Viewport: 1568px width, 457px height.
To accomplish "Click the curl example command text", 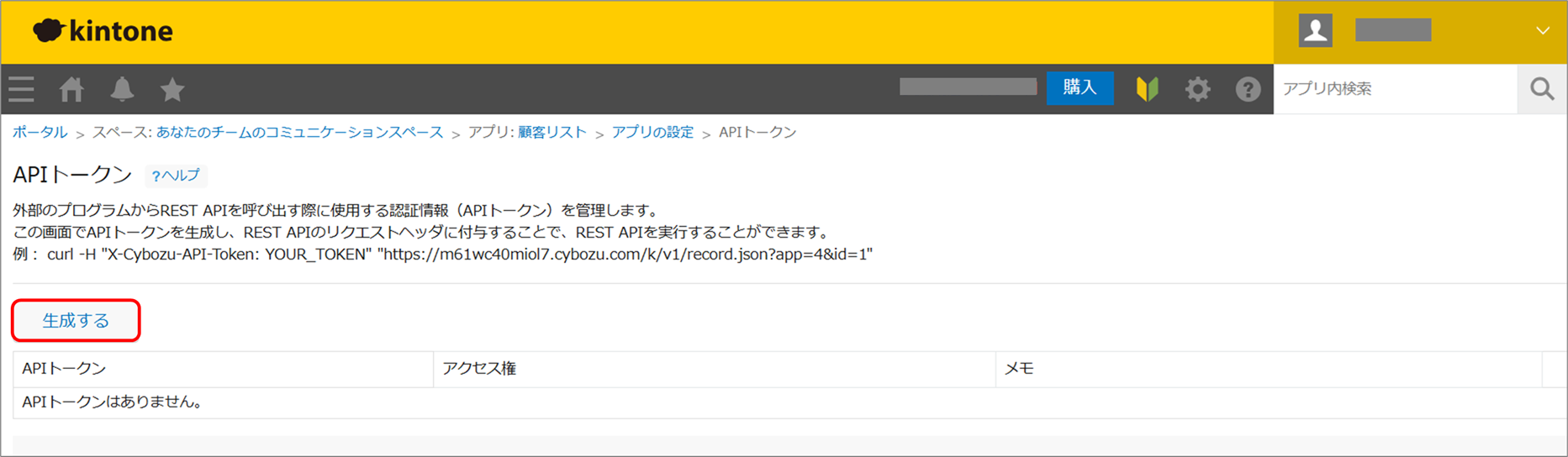I will point(459,255).
